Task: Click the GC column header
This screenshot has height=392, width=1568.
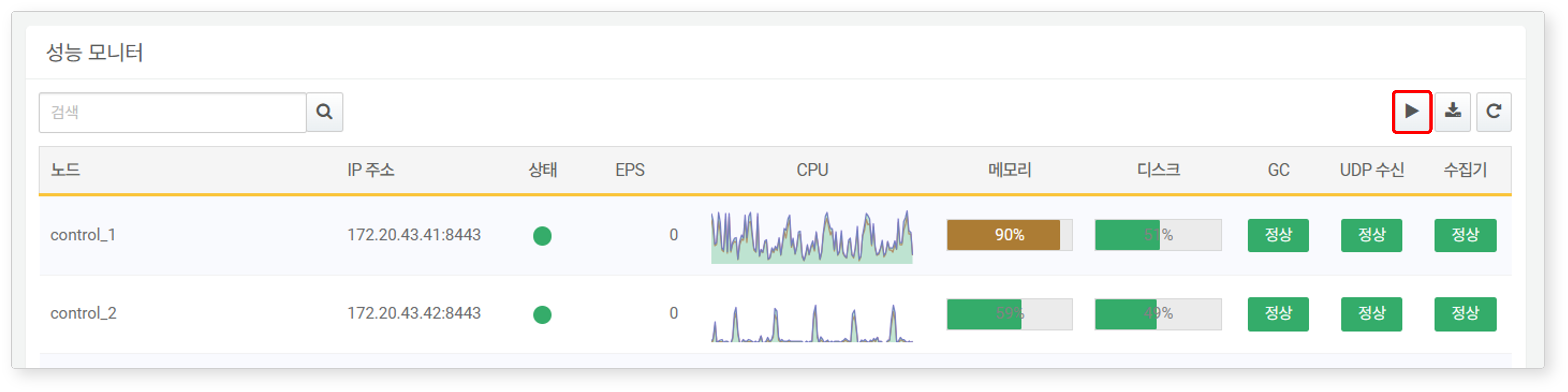Action: pos(1278,170)
